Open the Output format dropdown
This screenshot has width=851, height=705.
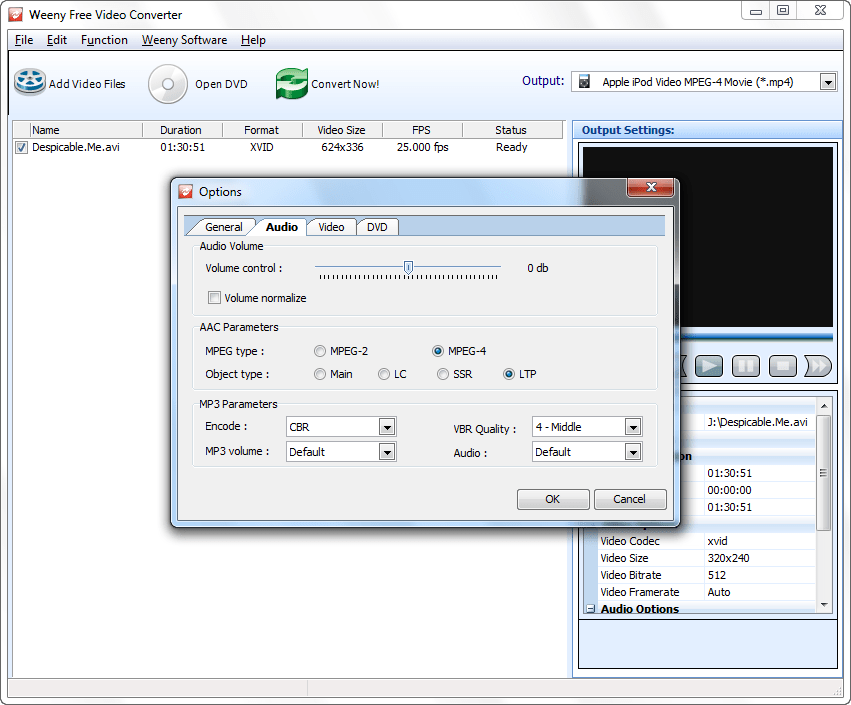(x=828, y=81)
